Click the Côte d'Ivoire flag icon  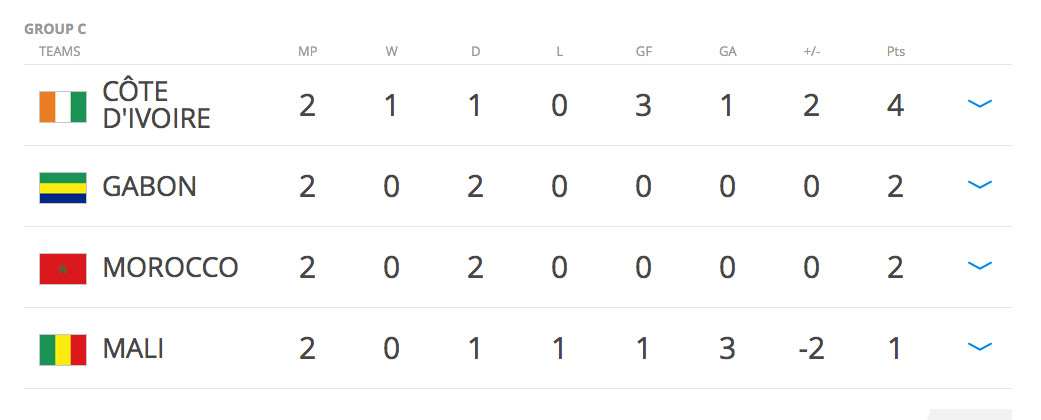coord(62,107)
